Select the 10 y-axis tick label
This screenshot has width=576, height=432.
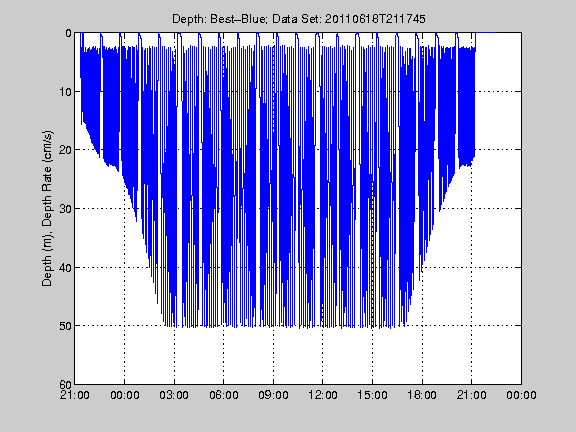coord(65,91)
